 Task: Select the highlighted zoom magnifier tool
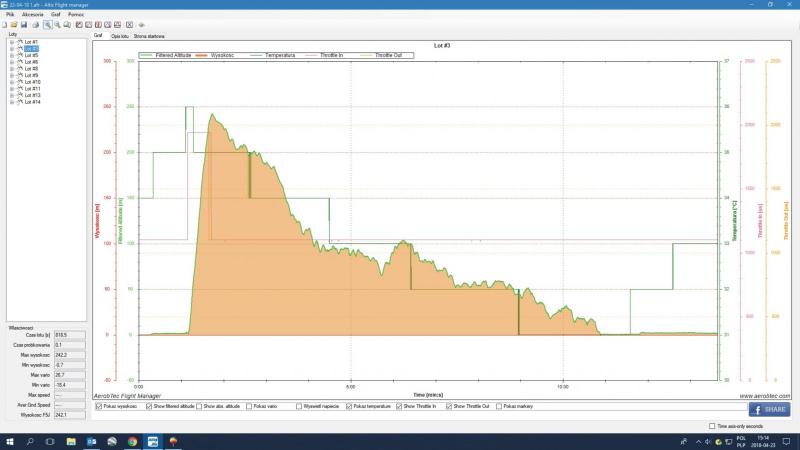tap(47, 24)
